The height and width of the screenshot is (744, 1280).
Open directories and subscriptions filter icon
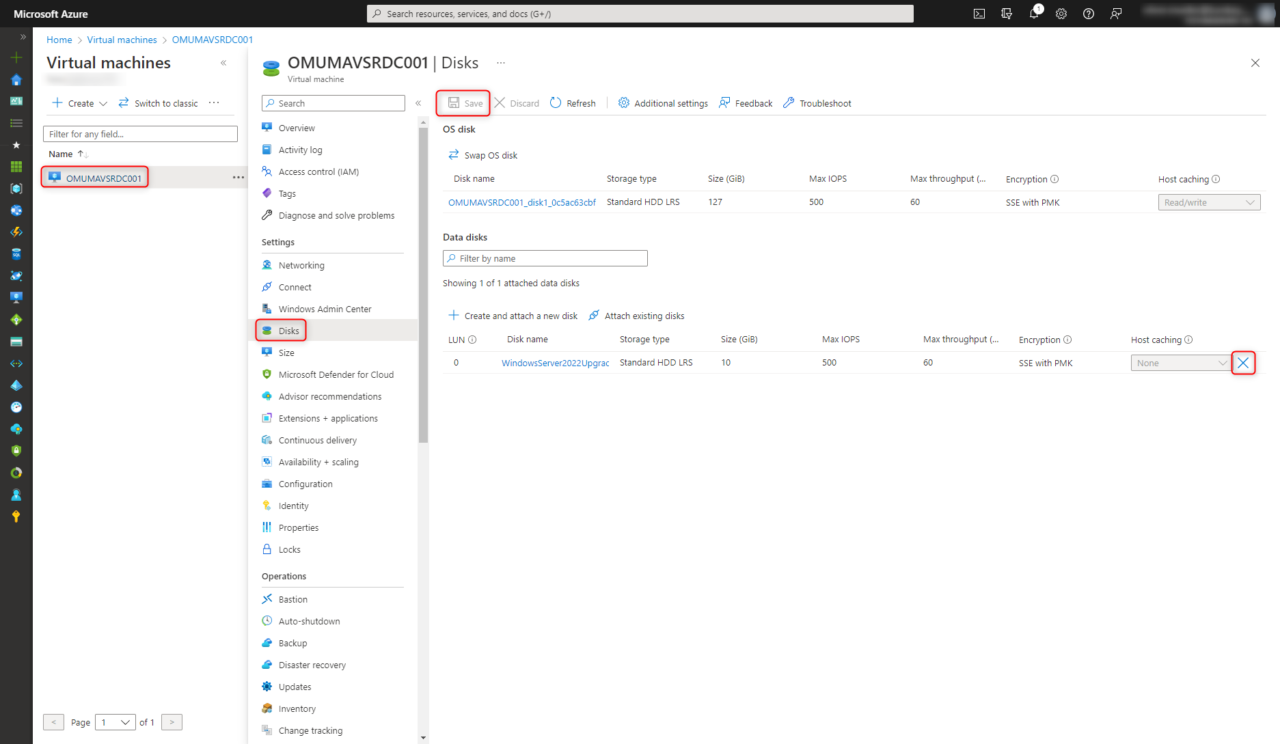tap(1006, 13)
